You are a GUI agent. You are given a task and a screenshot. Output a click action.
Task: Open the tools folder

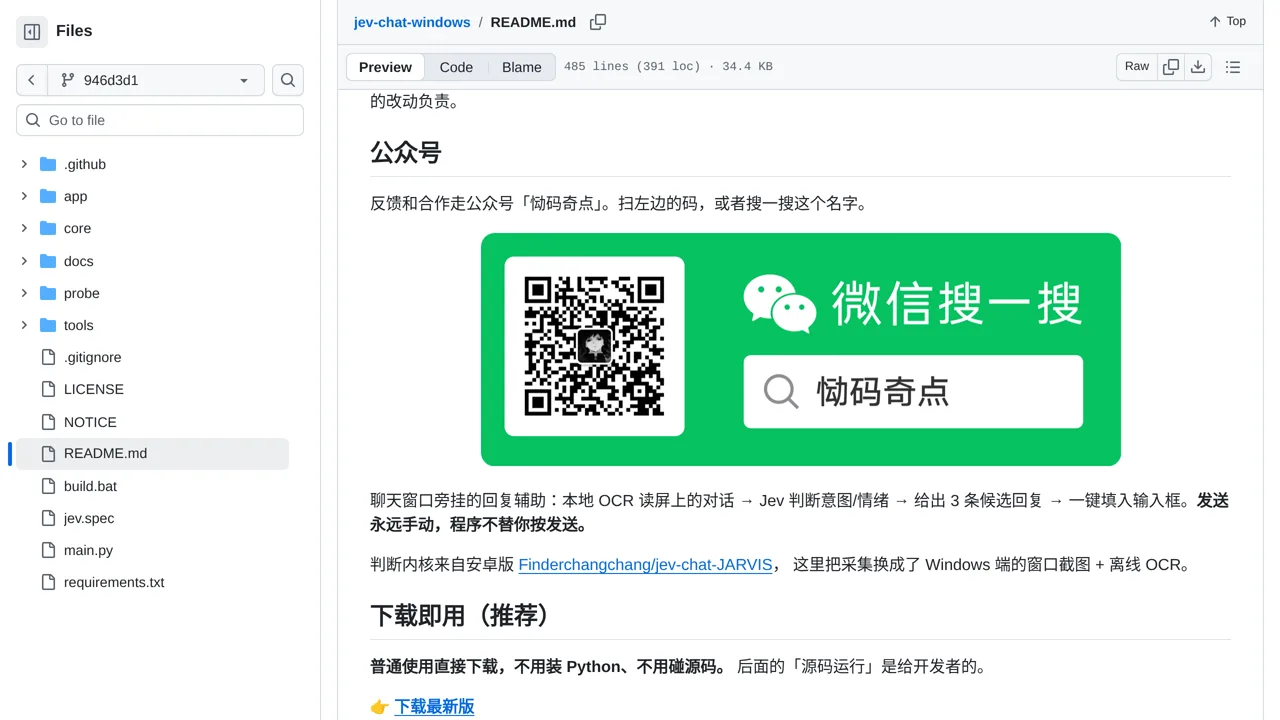click(79, 325)
